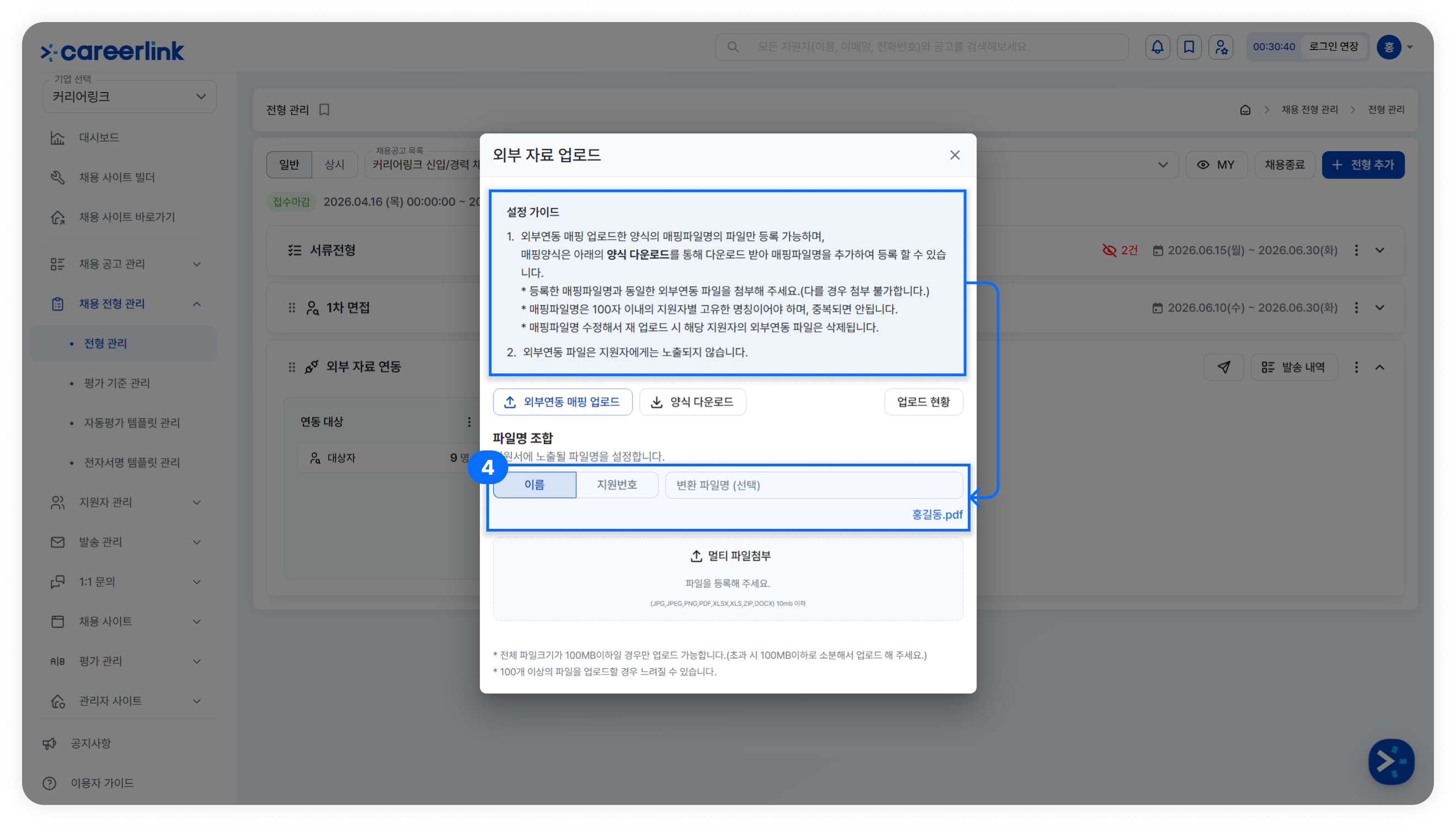This screenshot has width=1456, height=827.
Task: Switch to the 일반 tab
Action: (289, 165)
